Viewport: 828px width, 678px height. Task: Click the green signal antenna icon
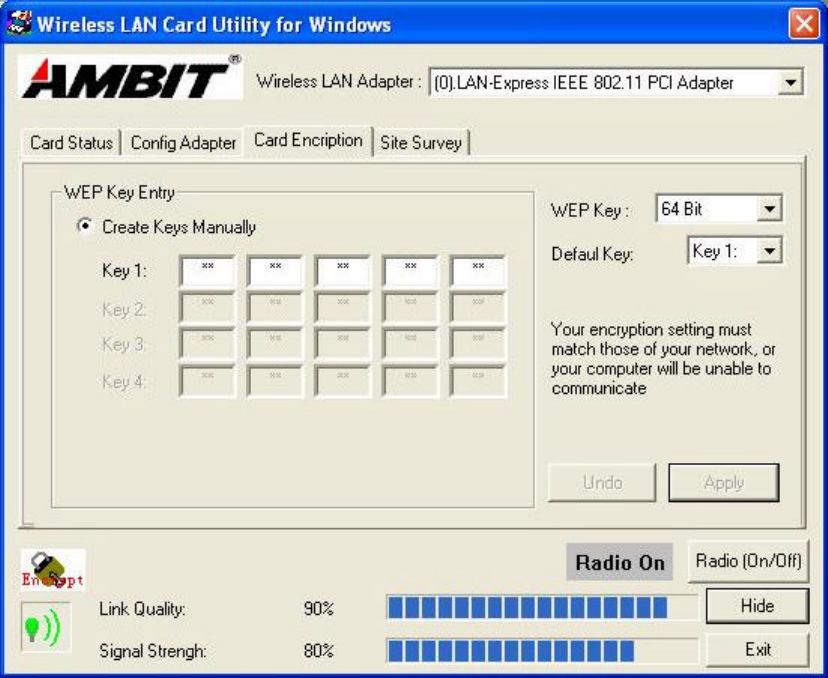pos(45,627)
